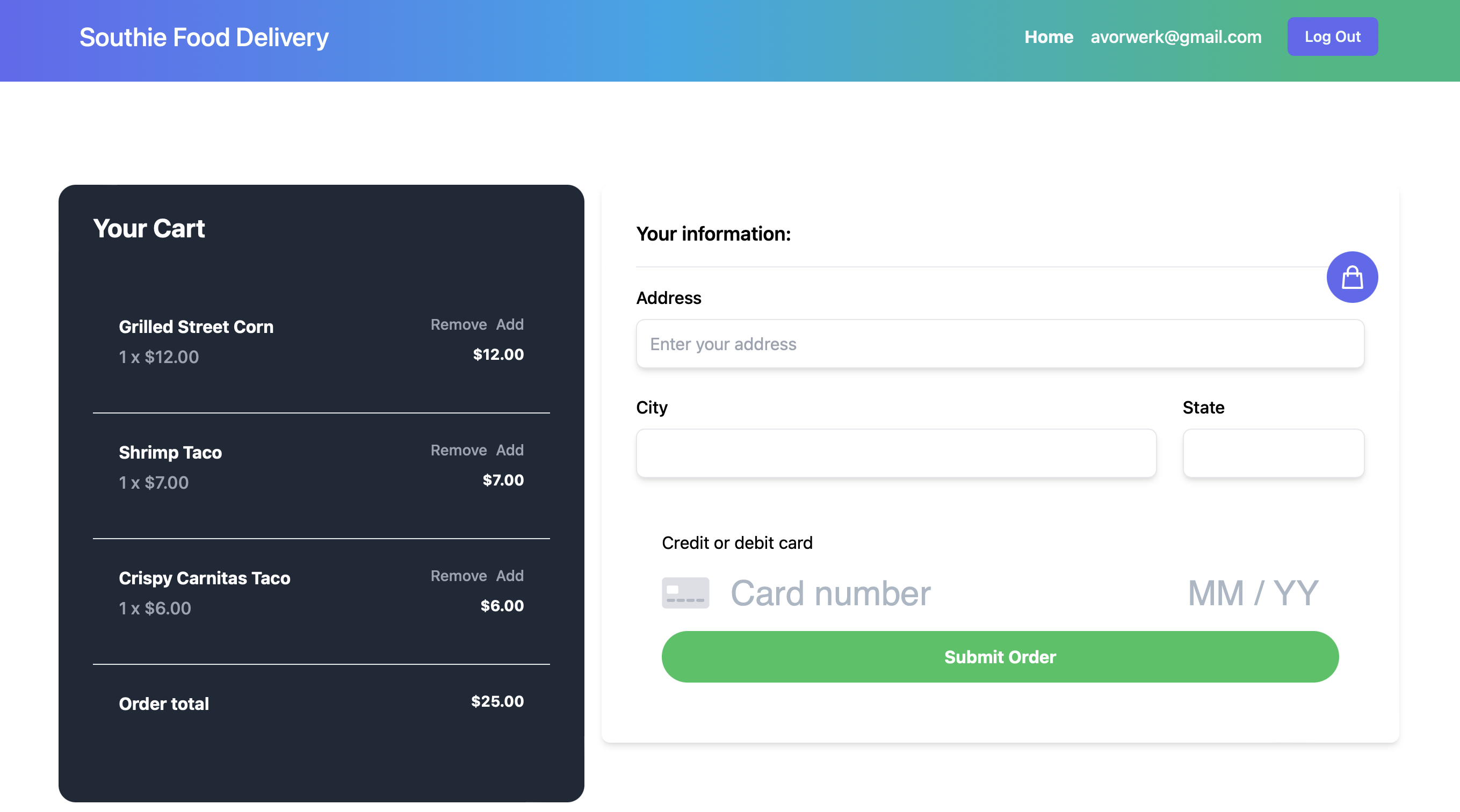Click into the City field

pyautogui.click(x=896, y=453)
